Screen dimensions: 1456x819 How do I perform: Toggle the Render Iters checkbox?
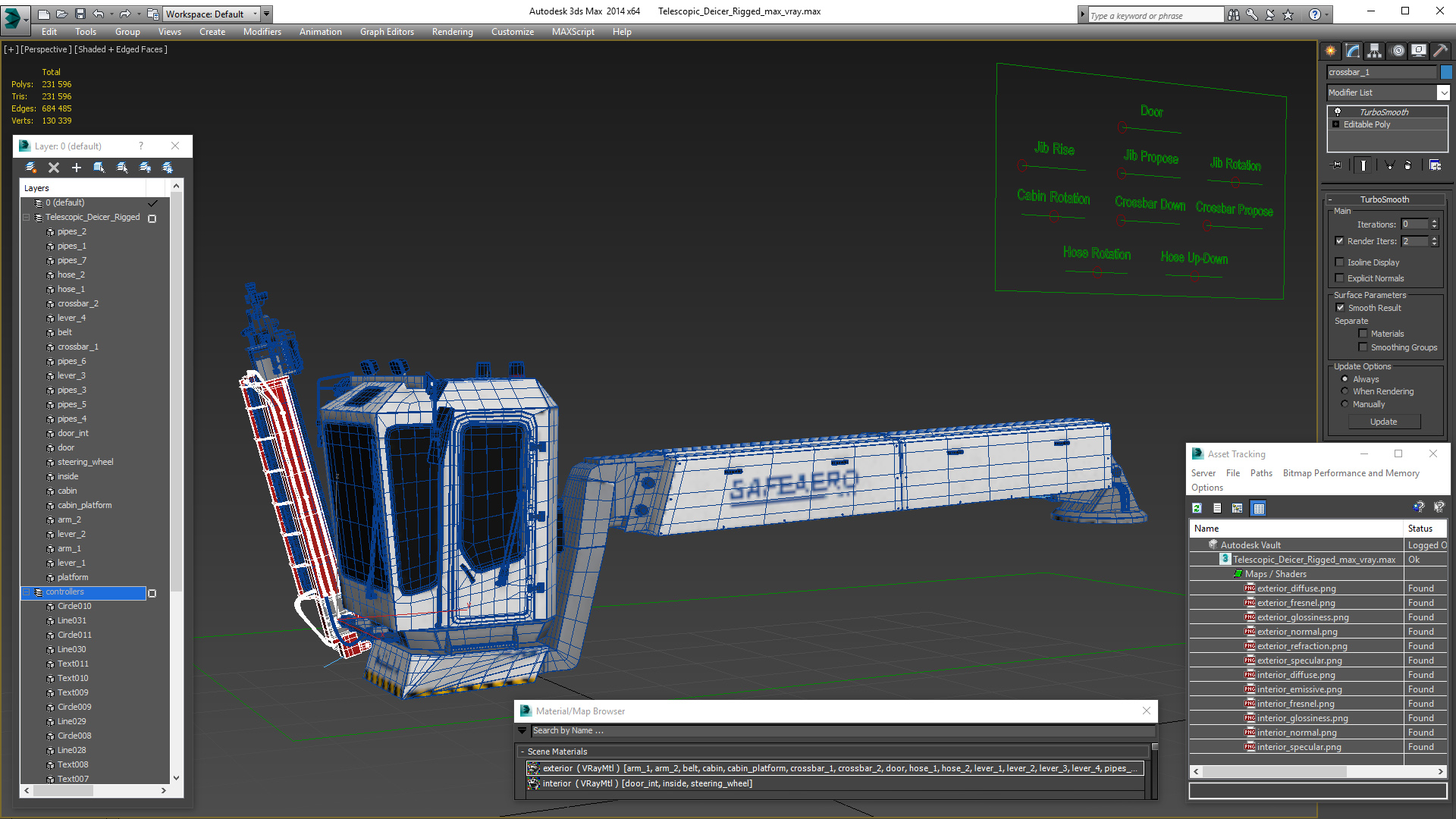[1340, 241]
